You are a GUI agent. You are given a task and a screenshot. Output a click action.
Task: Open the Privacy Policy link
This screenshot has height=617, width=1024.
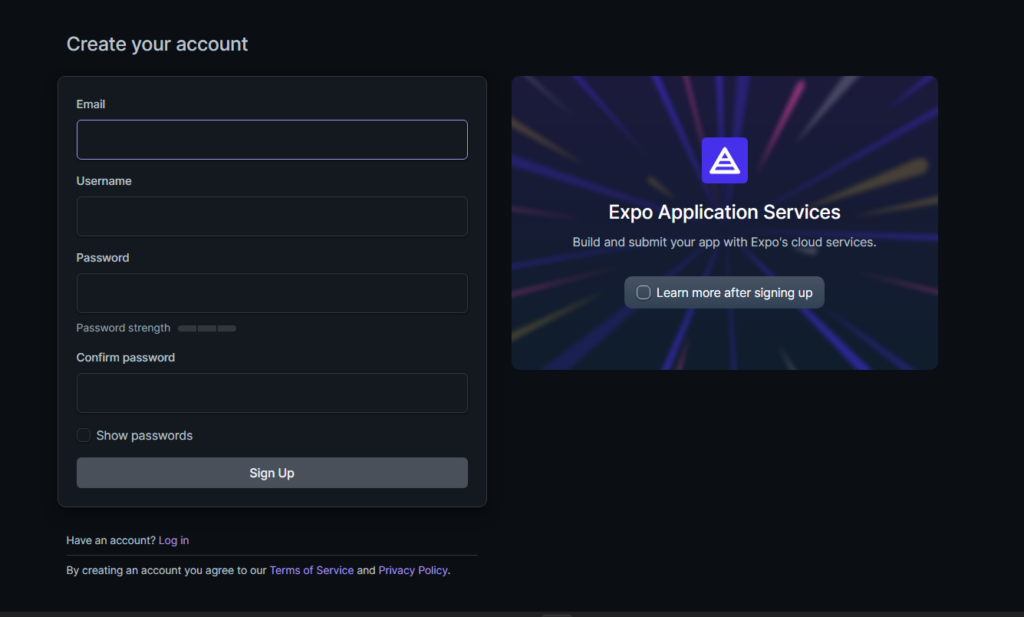click(x=412, y=571)
